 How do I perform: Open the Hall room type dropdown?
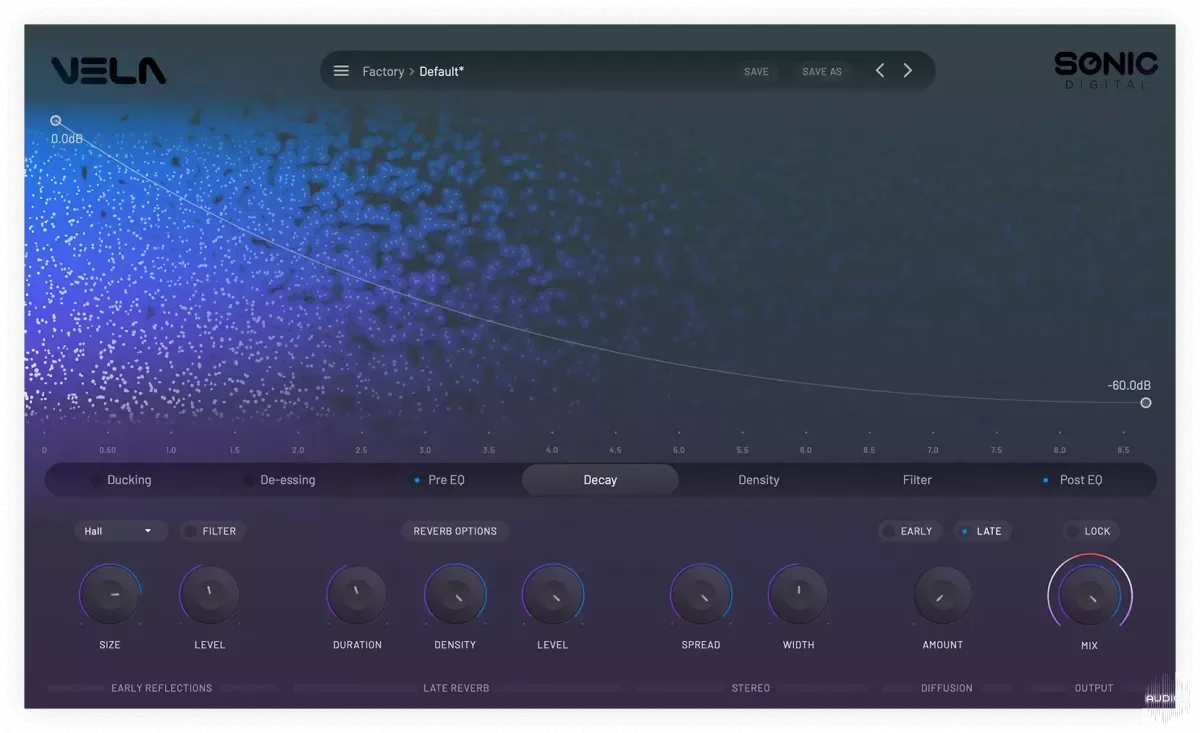pos(120,531)
